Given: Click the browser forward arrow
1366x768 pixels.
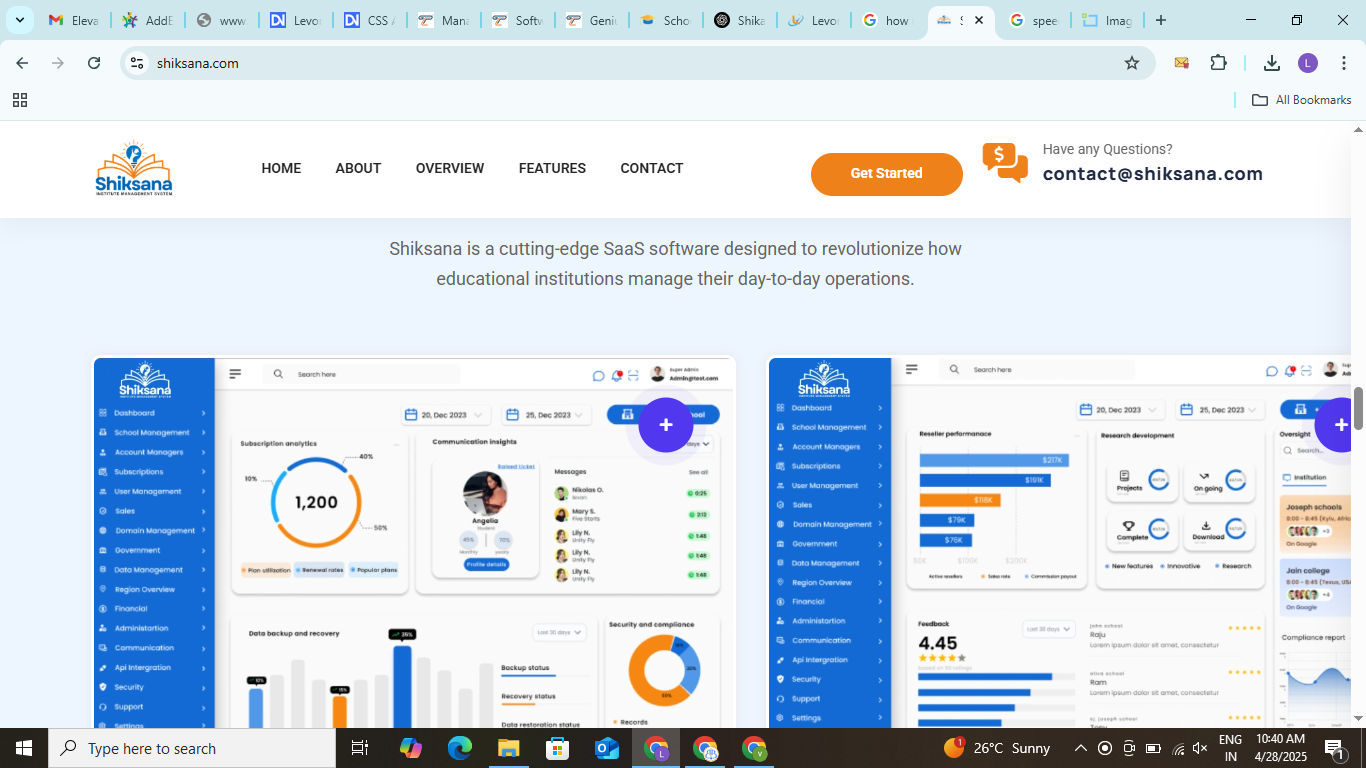Looking at the screenshot, I should click(58, 63).
